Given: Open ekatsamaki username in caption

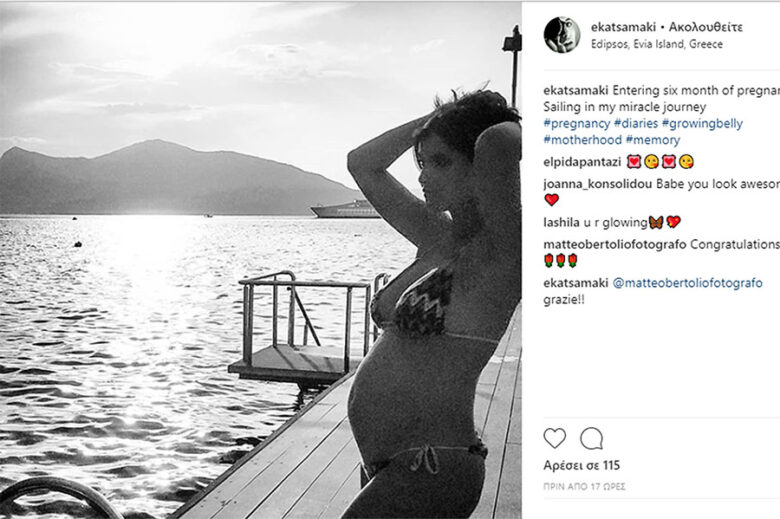Looking at the screenshot, I should point(576,91).
